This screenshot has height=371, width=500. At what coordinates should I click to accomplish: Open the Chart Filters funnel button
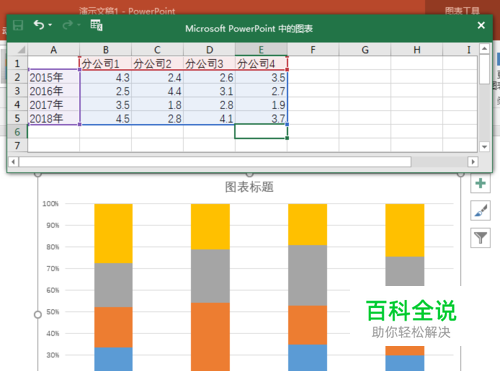(480, 238)
